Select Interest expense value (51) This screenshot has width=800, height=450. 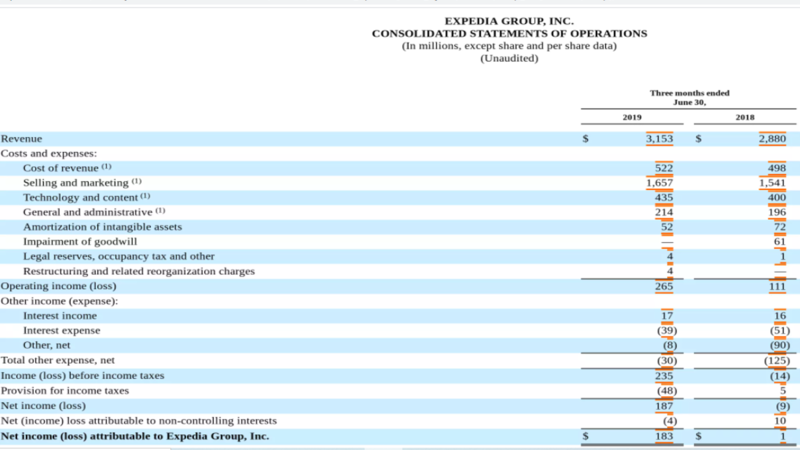click(x=780, y=331)
